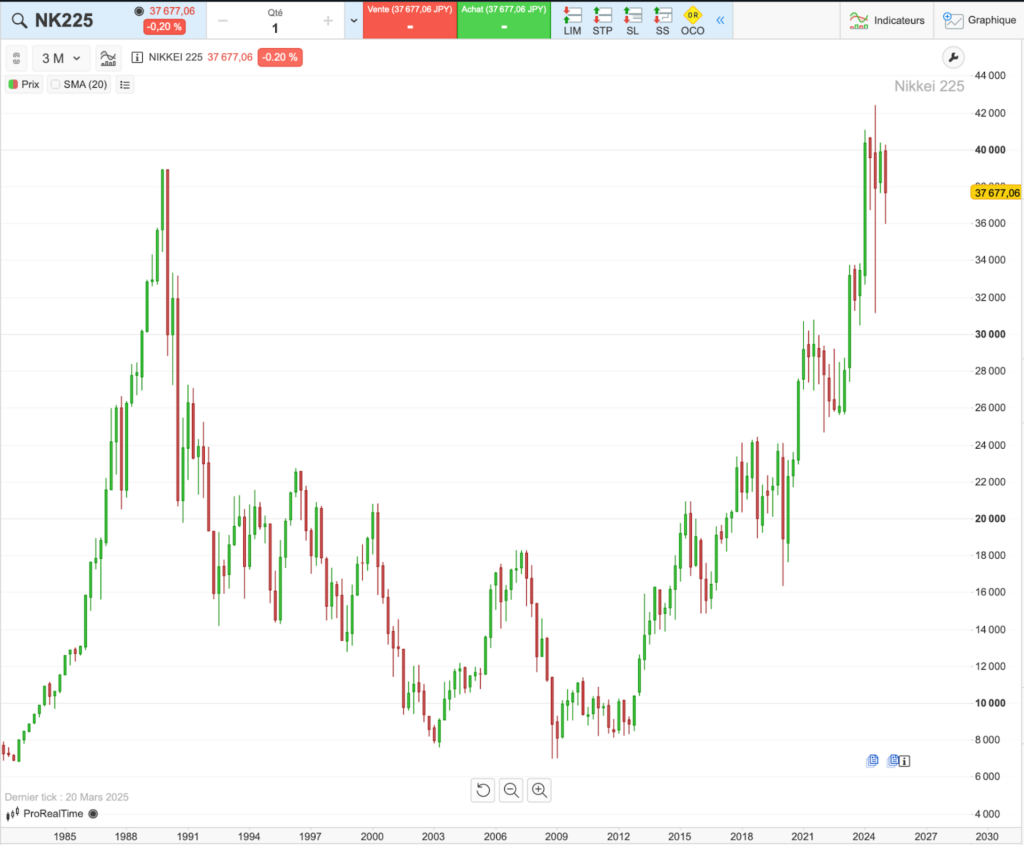Click the quantity input field
The image size is (1024, 845).
coord(275,28)
